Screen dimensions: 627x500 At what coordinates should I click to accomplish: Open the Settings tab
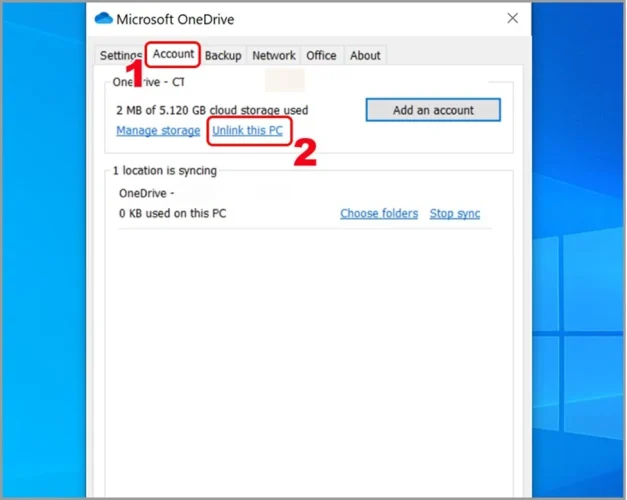121,55
